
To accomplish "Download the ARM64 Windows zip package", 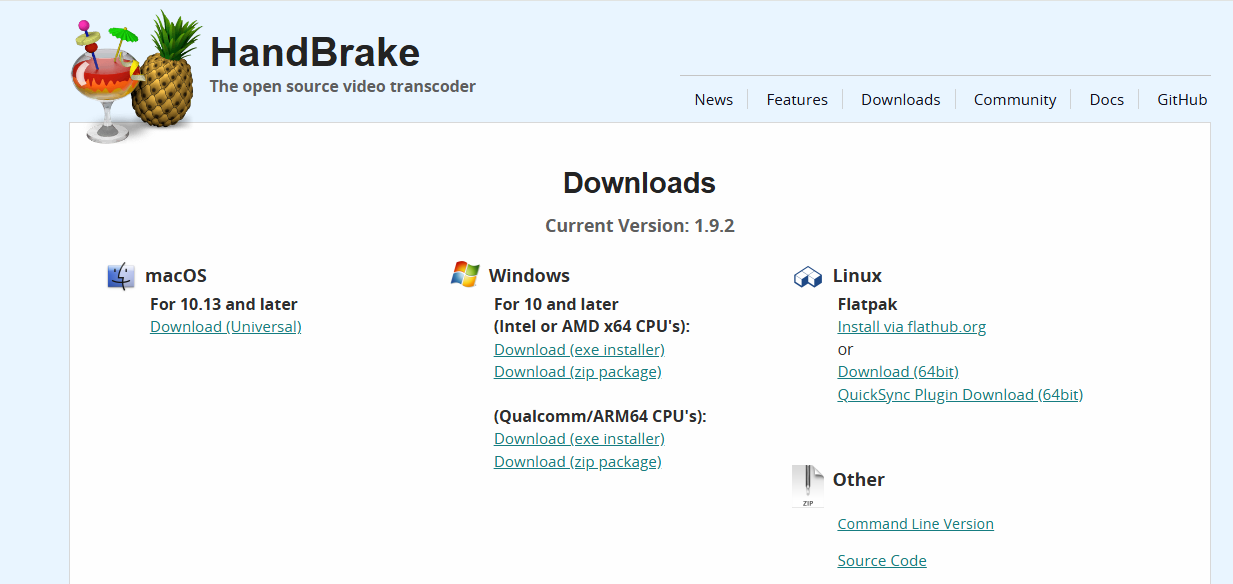I will [x=578, y=462].
